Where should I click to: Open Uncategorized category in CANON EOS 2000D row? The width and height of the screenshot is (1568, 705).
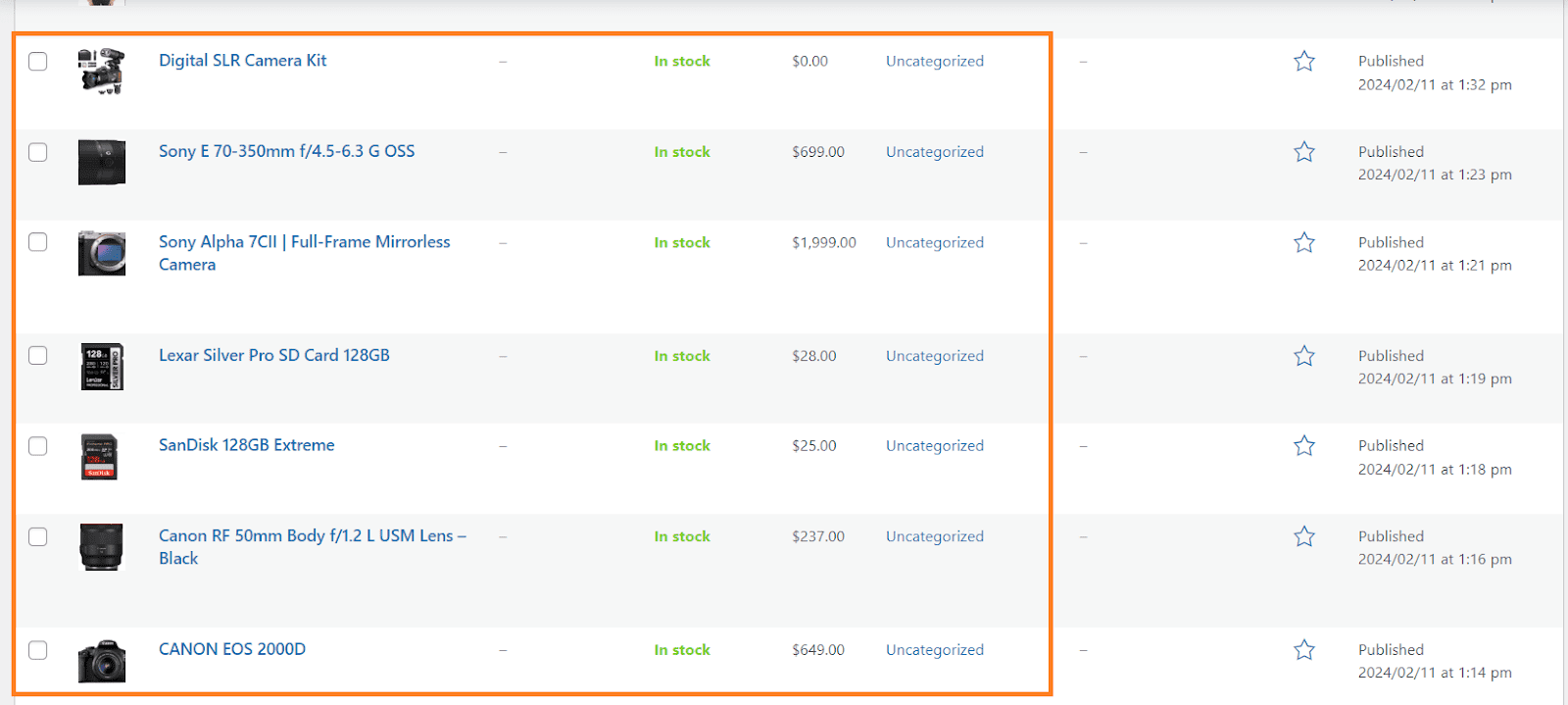[934, 650]
